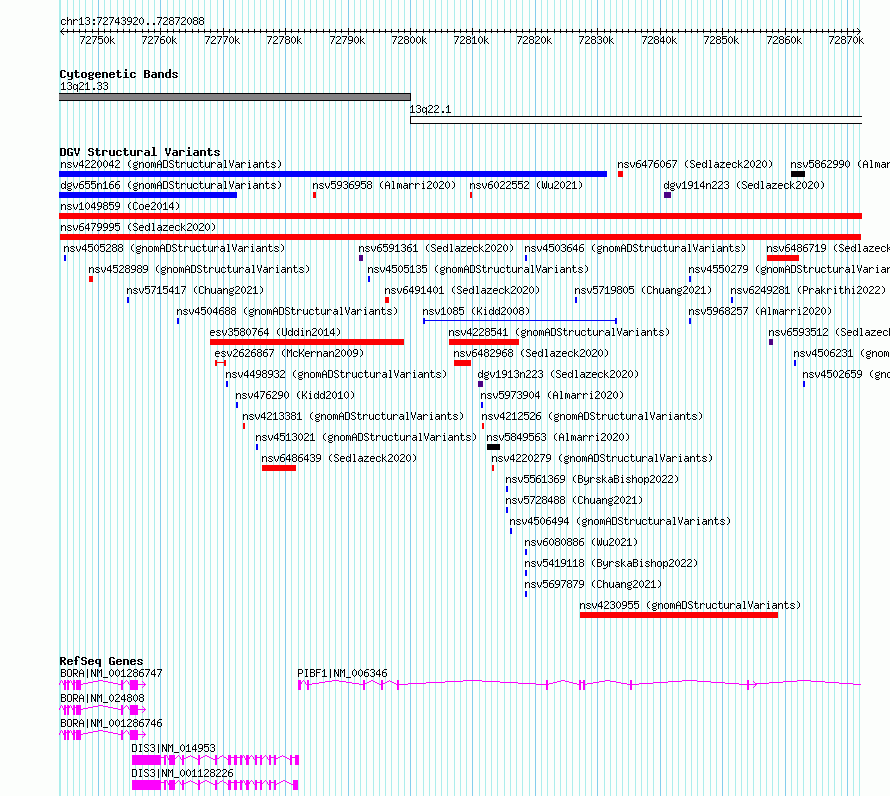Click the 72800k ruler tick label
Image resolution: width=890 pixels, height=796 pixels.
click(409, 40)
